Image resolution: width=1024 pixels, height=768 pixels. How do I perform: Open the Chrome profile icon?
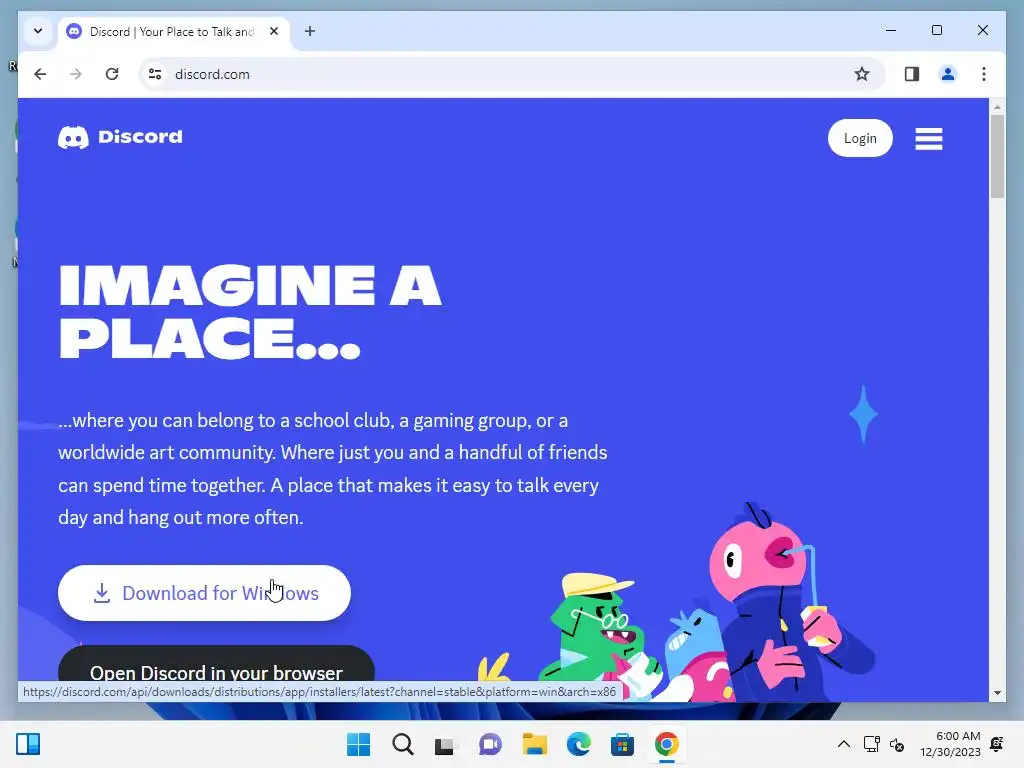[x=948, y=74]
